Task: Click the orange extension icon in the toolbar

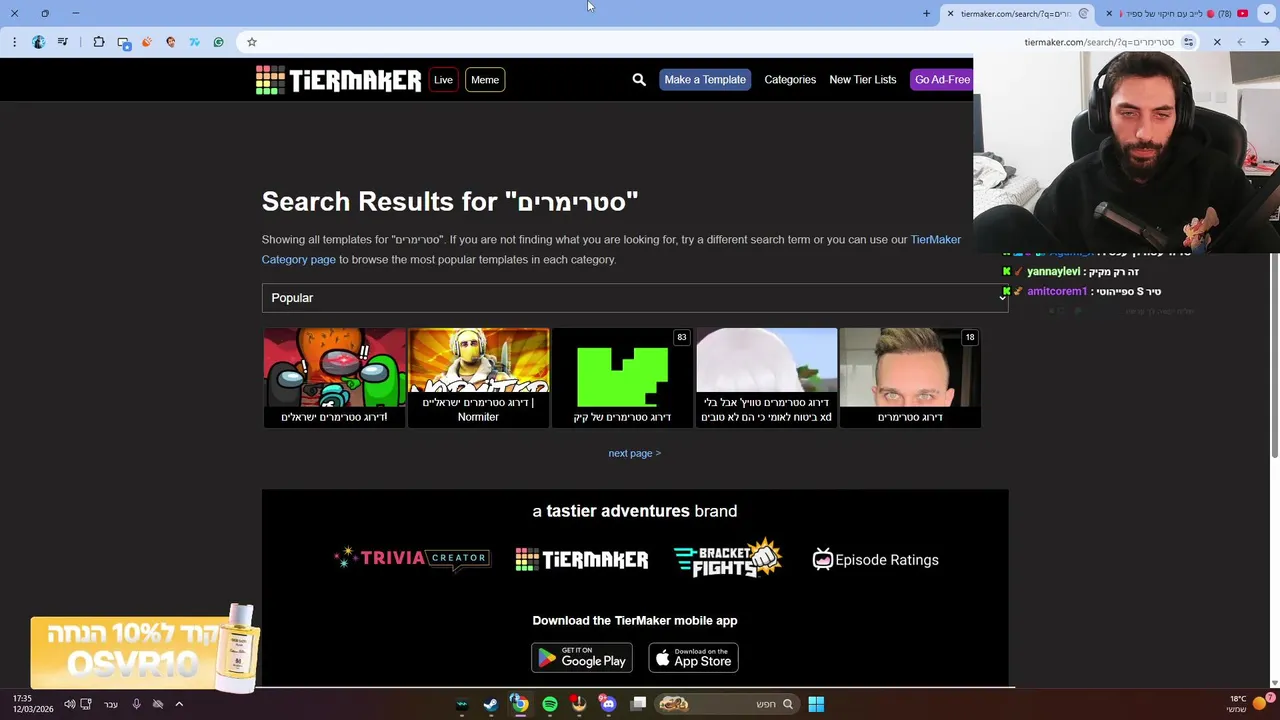Action: pos(146,42)
